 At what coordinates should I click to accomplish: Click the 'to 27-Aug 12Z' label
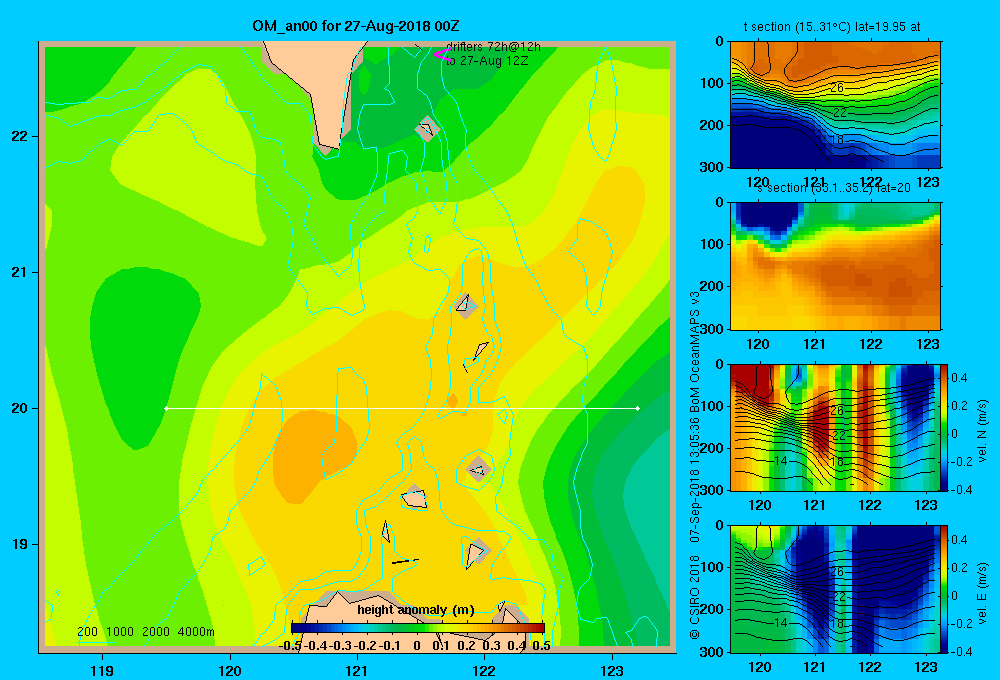click(487, 61)
